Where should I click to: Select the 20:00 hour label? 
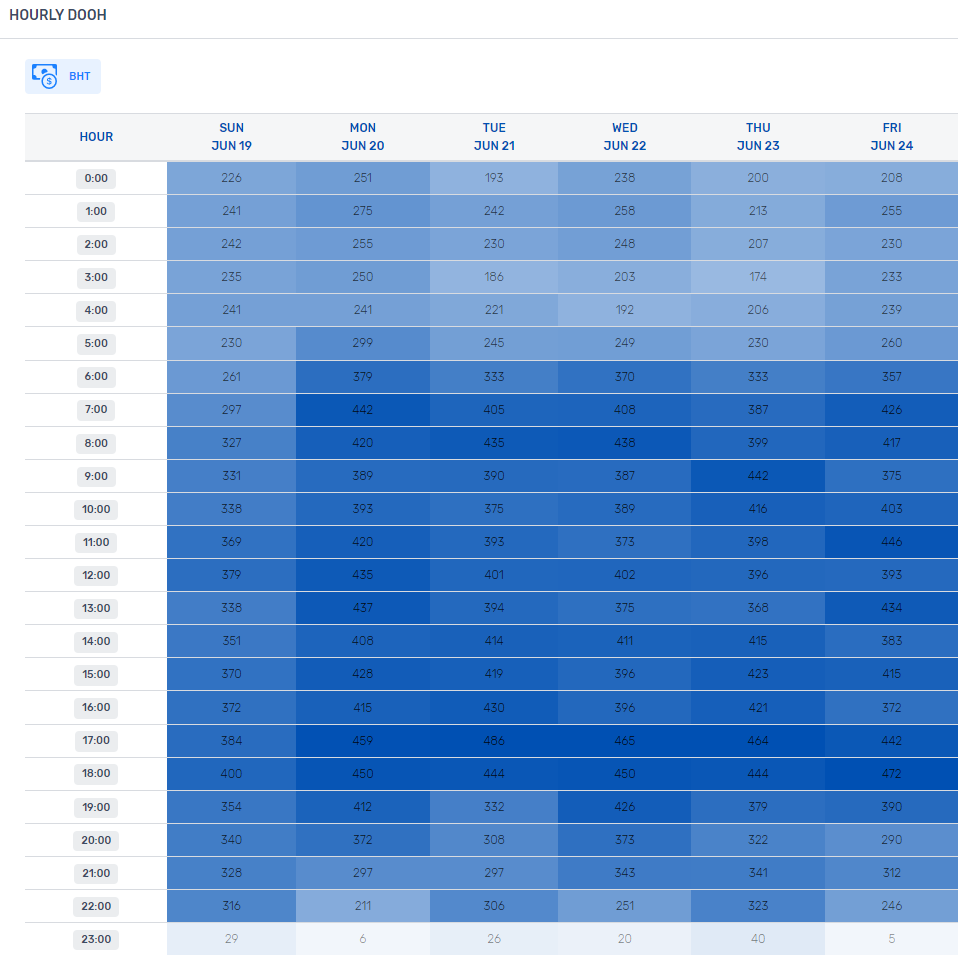pos(96,841)
